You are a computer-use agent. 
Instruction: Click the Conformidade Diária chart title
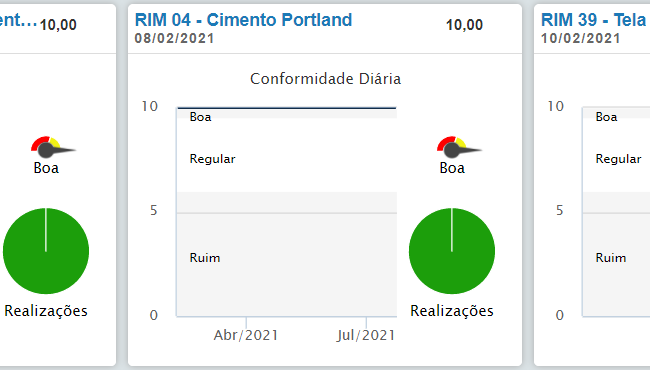[x=325, y=79]
